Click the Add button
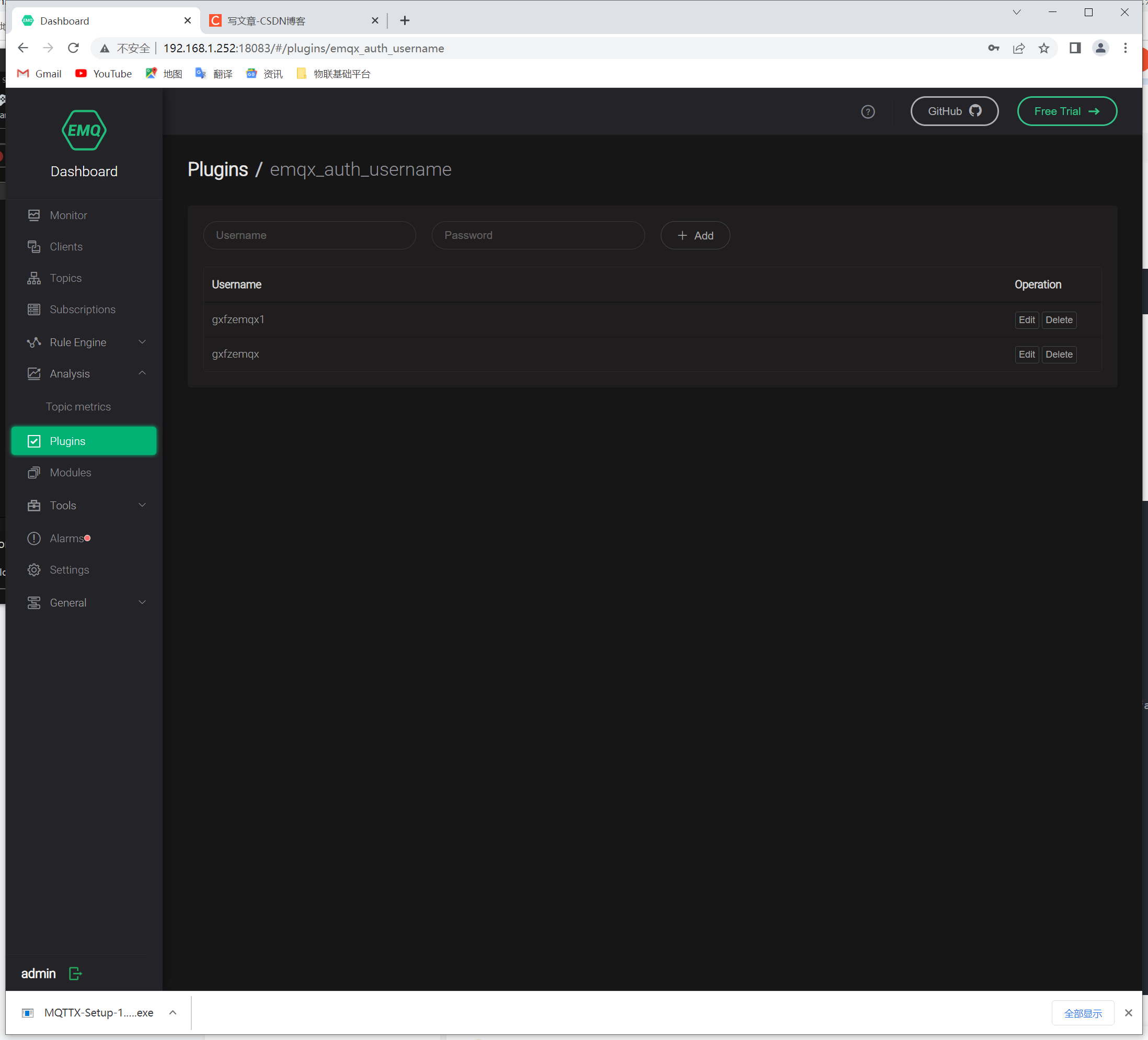Screen dimensions: 1148x1040 click(x=695, y=235)
